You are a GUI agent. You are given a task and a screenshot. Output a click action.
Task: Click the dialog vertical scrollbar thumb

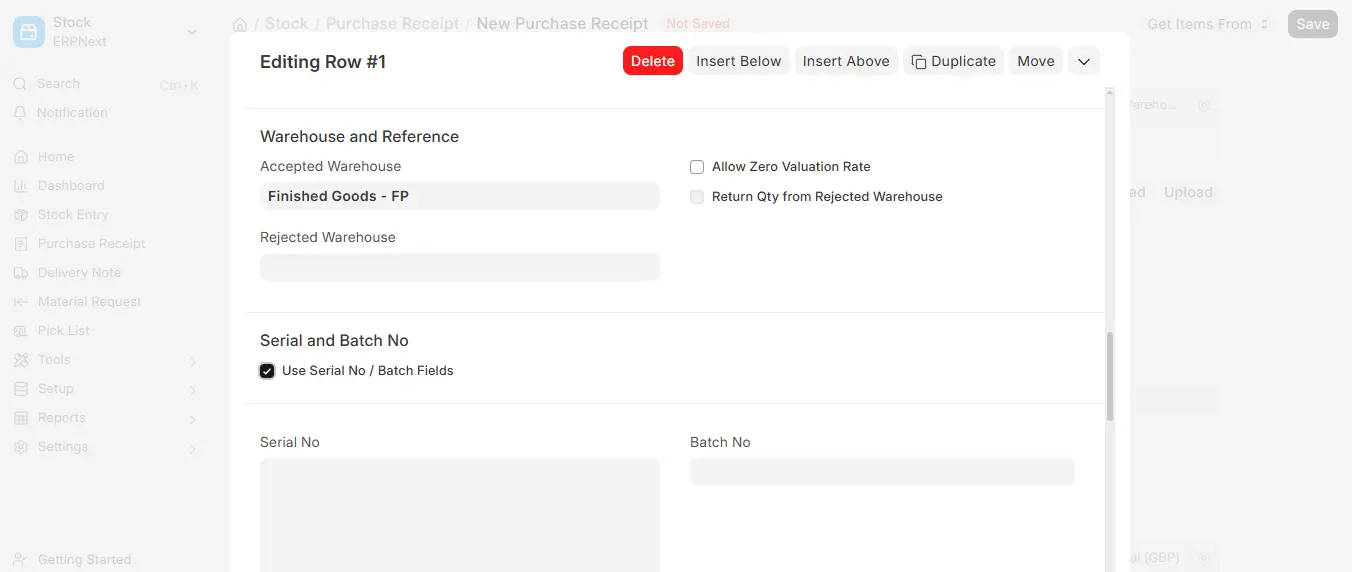(x=1110, y=377)
